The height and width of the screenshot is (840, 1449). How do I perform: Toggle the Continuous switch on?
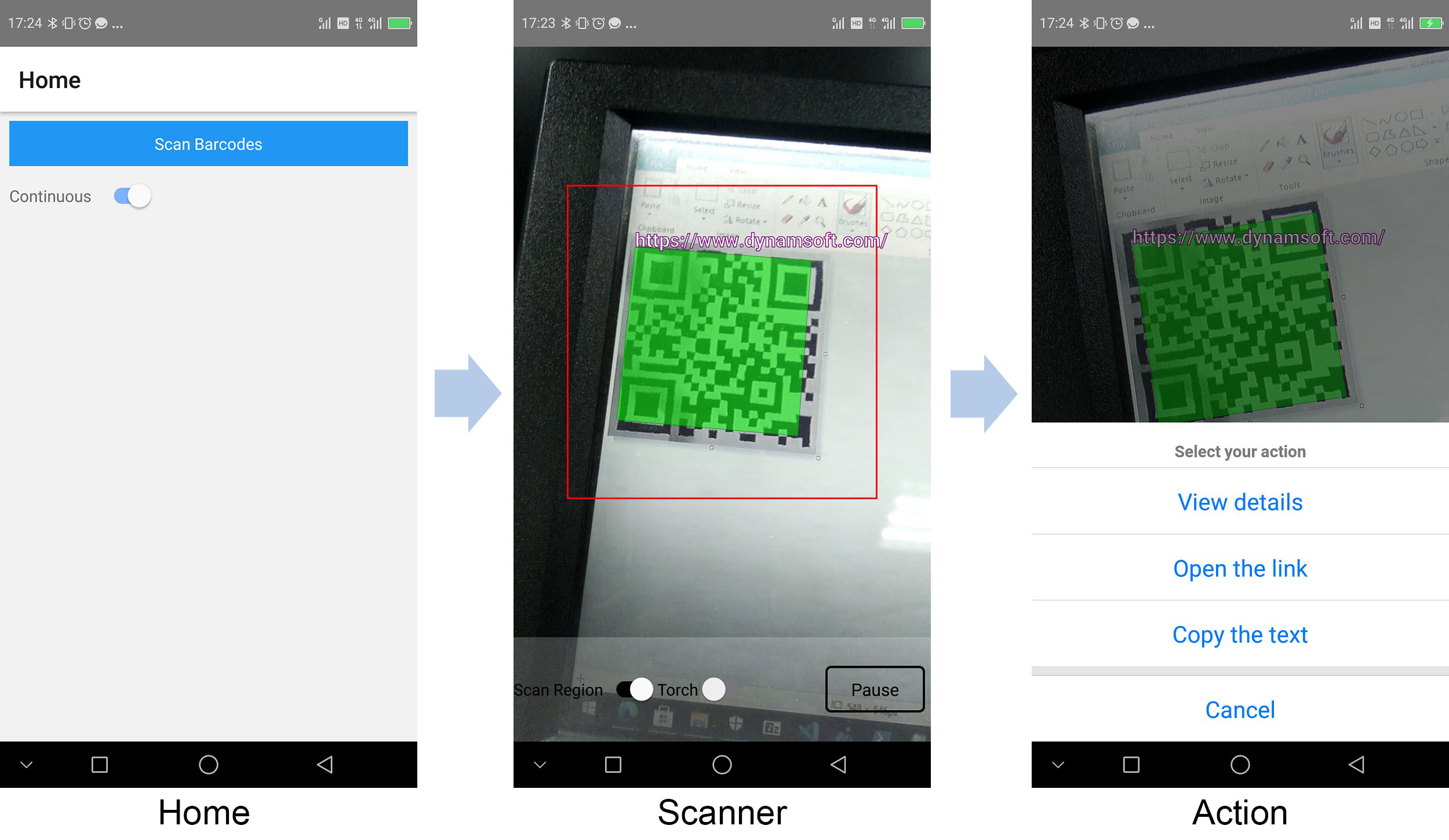131,196
